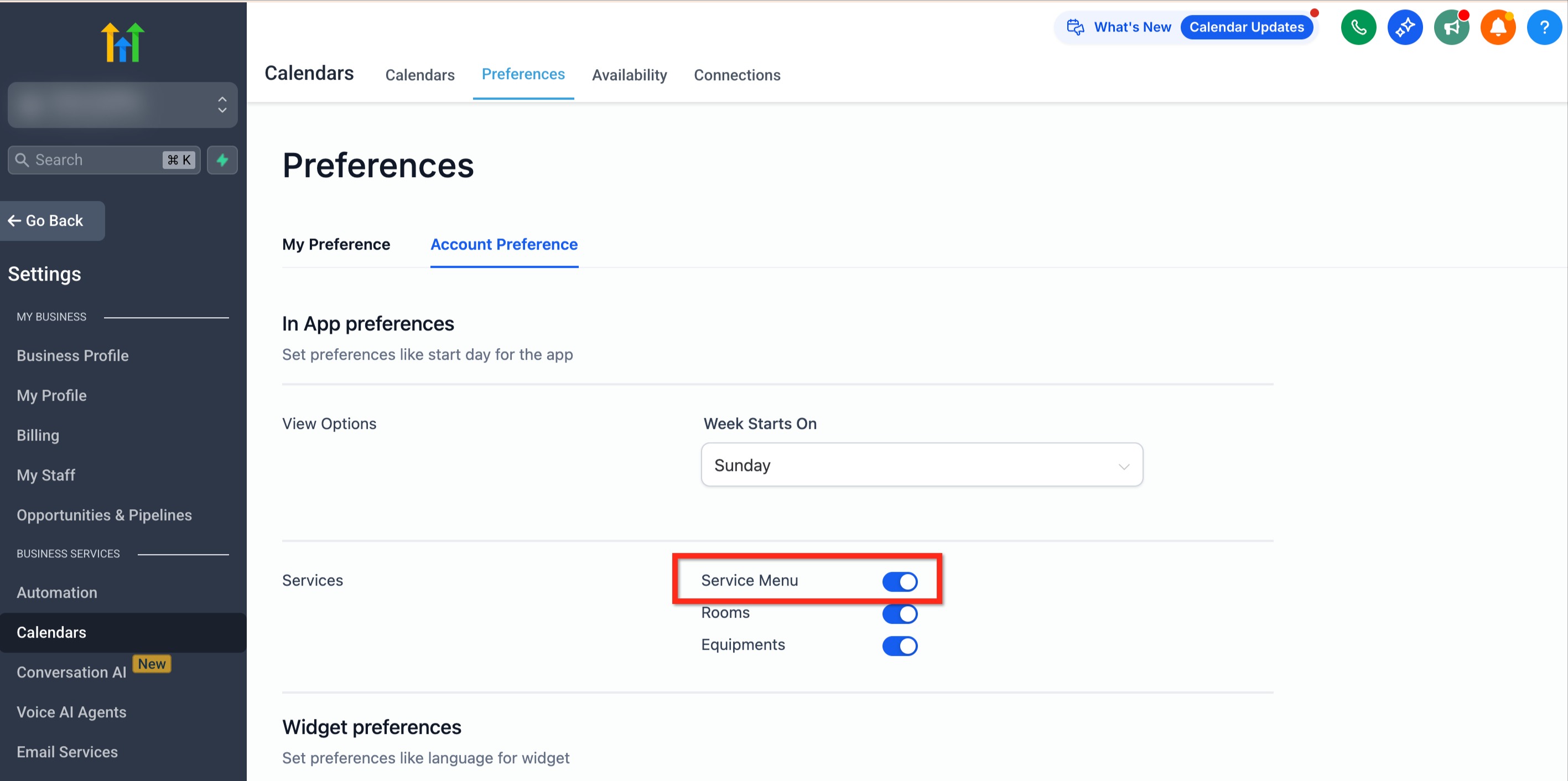Click the green phone dialer icon
The image size is (1568, 781).
(1358, 27)
